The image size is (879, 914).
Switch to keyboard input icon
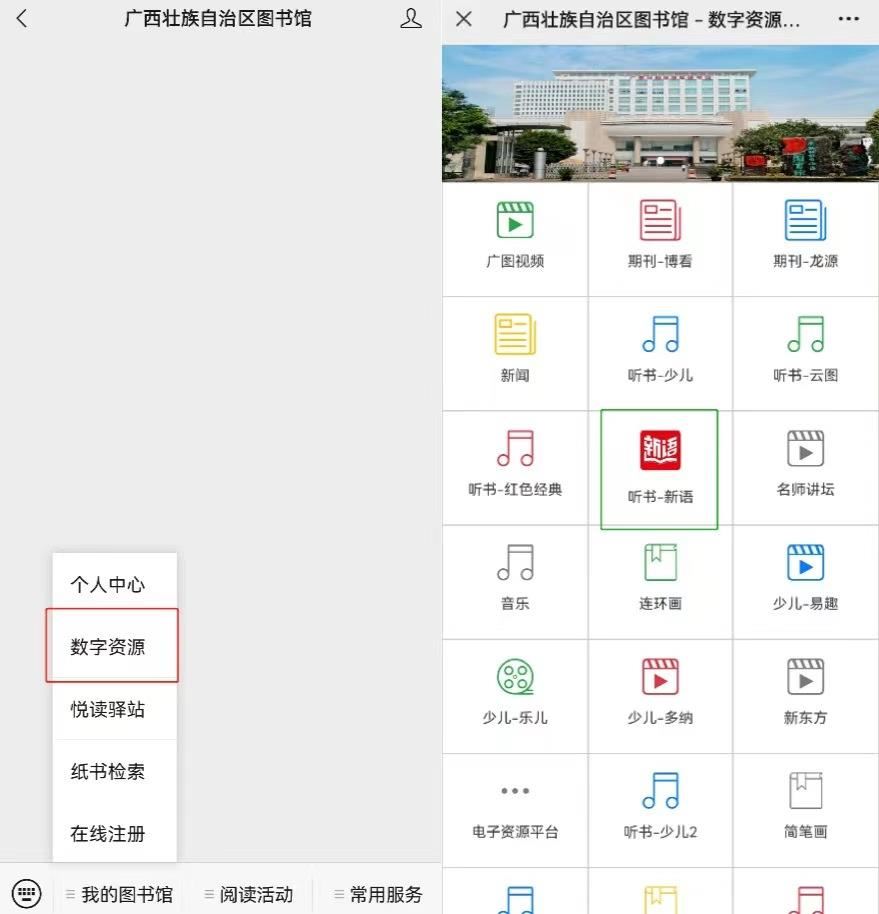(x=26, y=893)
